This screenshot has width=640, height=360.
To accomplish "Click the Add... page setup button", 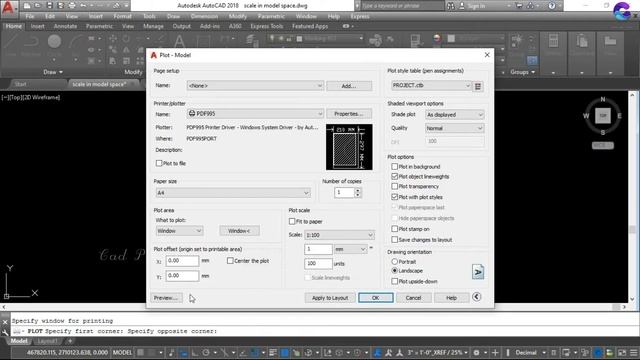I will click(x=349, y=86).
